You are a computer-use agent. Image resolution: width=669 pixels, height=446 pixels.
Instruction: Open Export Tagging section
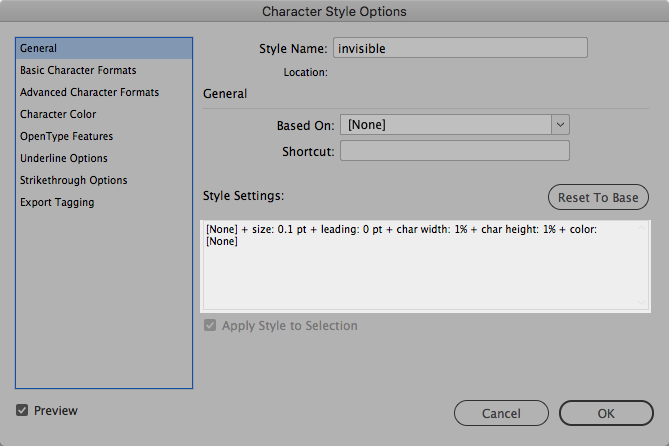point(57,202)
